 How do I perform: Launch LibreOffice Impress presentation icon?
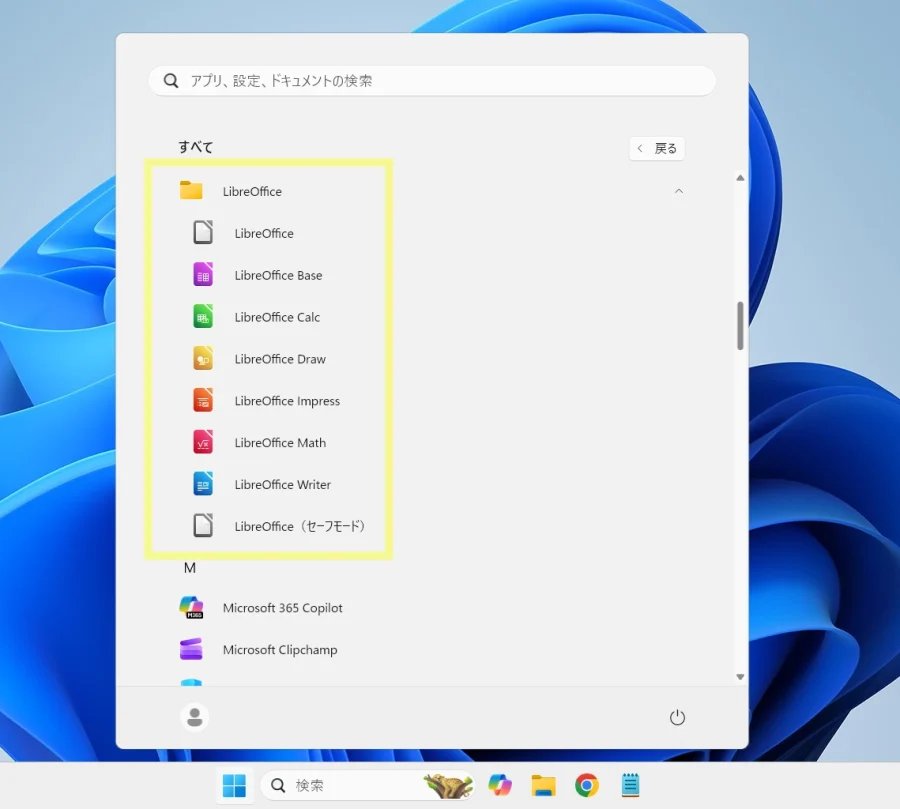click(x=203, y=401)
